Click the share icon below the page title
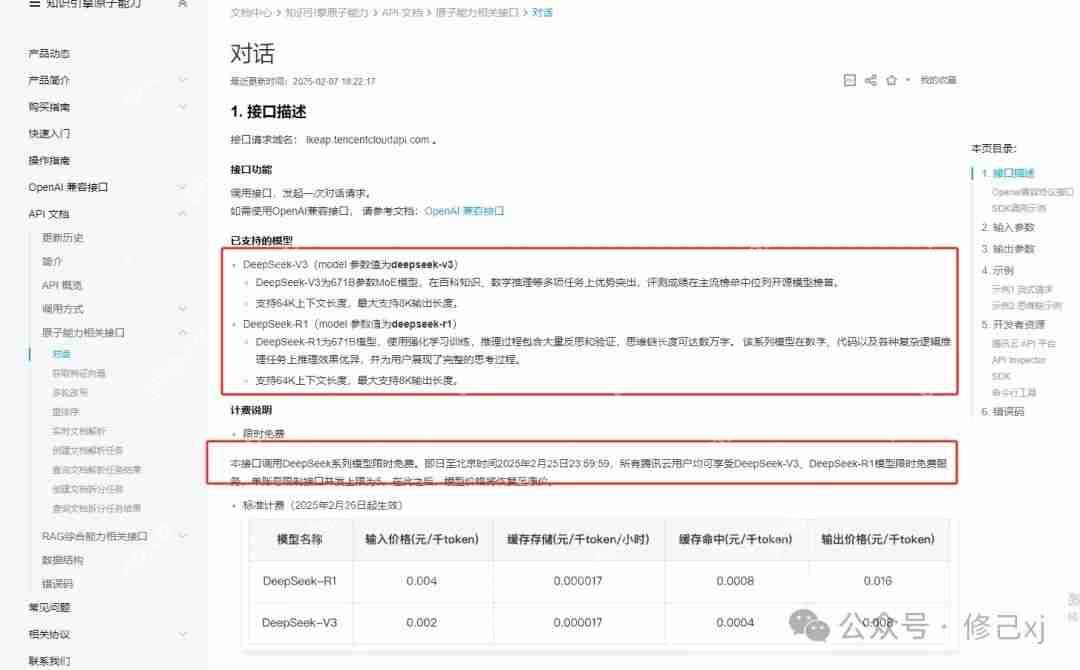Image resolution: width=1080 pixels, height=670 pixels. click(x=871, y=81)
